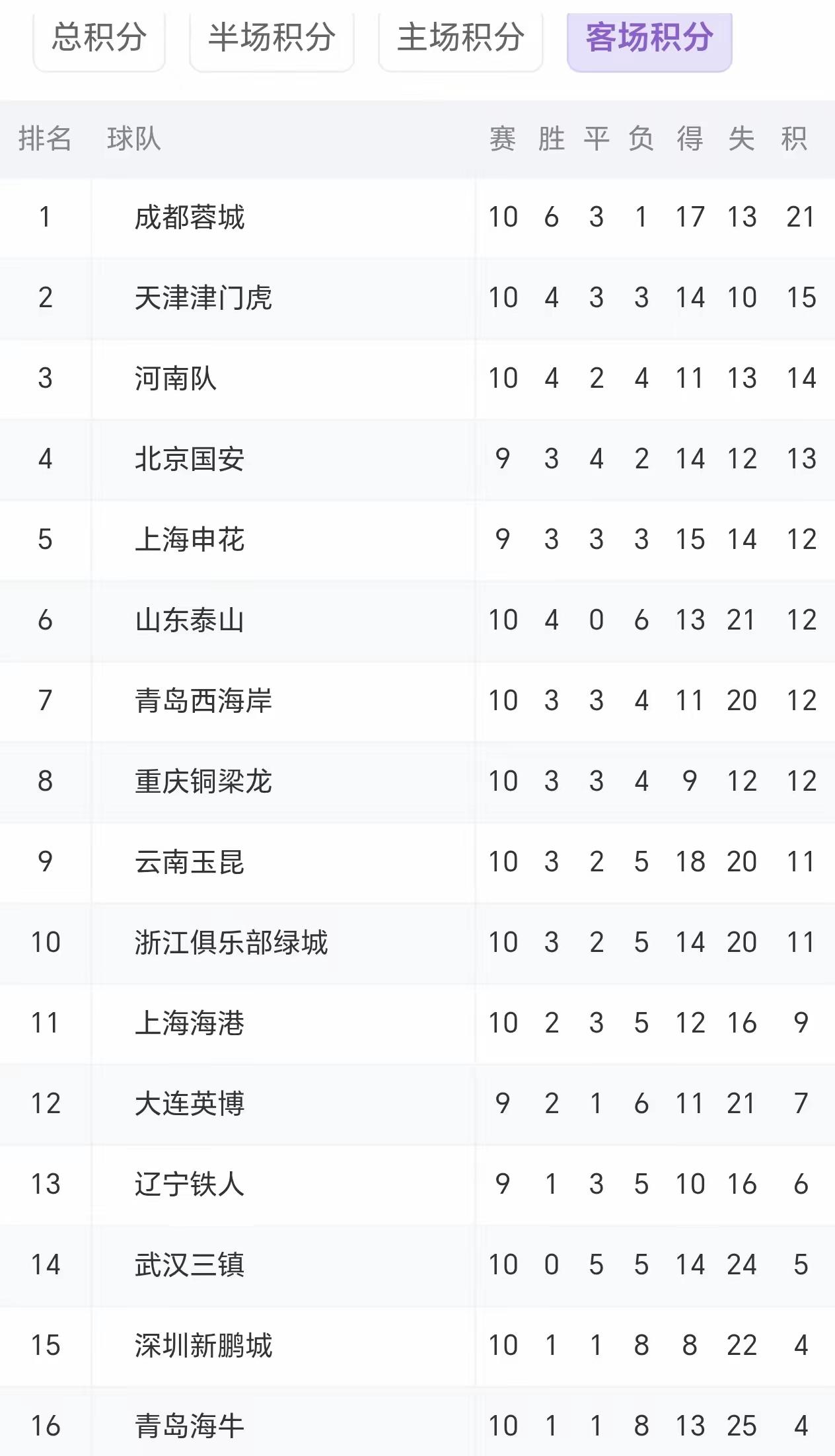Open 青岛西海岸 team row

[x=417, y=701]
